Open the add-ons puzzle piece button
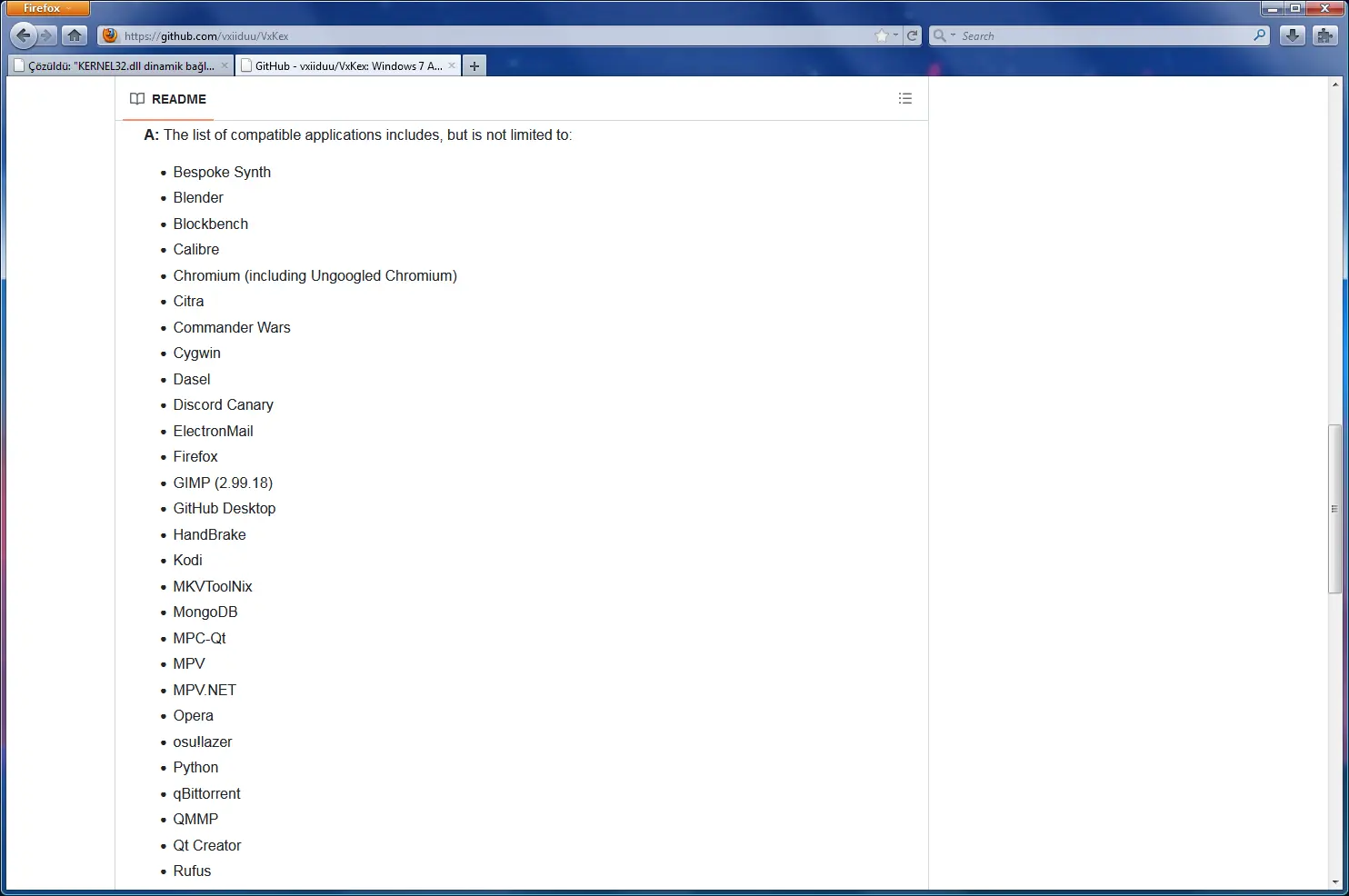This screenshot has width=1349, height=896. (1325, 35)
